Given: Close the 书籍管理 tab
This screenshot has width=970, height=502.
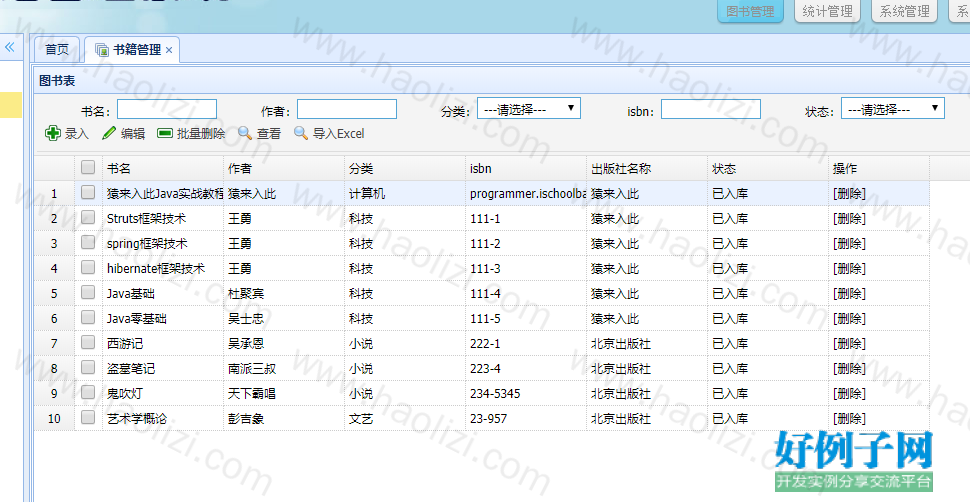Looking at the screenshot, I should click(169, 50).
